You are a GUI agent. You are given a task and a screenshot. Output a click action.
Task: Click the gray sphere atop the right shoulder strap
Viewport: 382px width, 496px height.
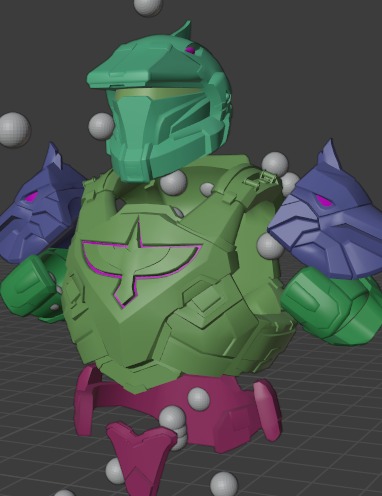click(x=275, y=165)
